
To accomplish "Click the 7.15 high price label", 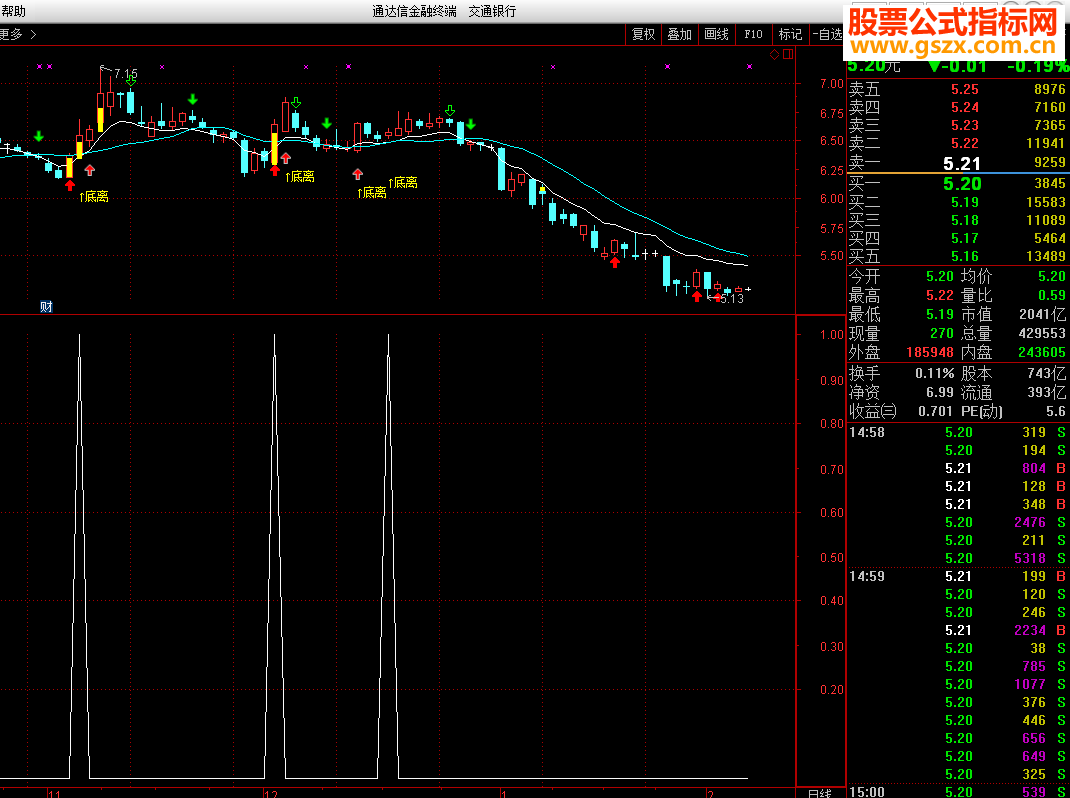I will click(126, 74).
